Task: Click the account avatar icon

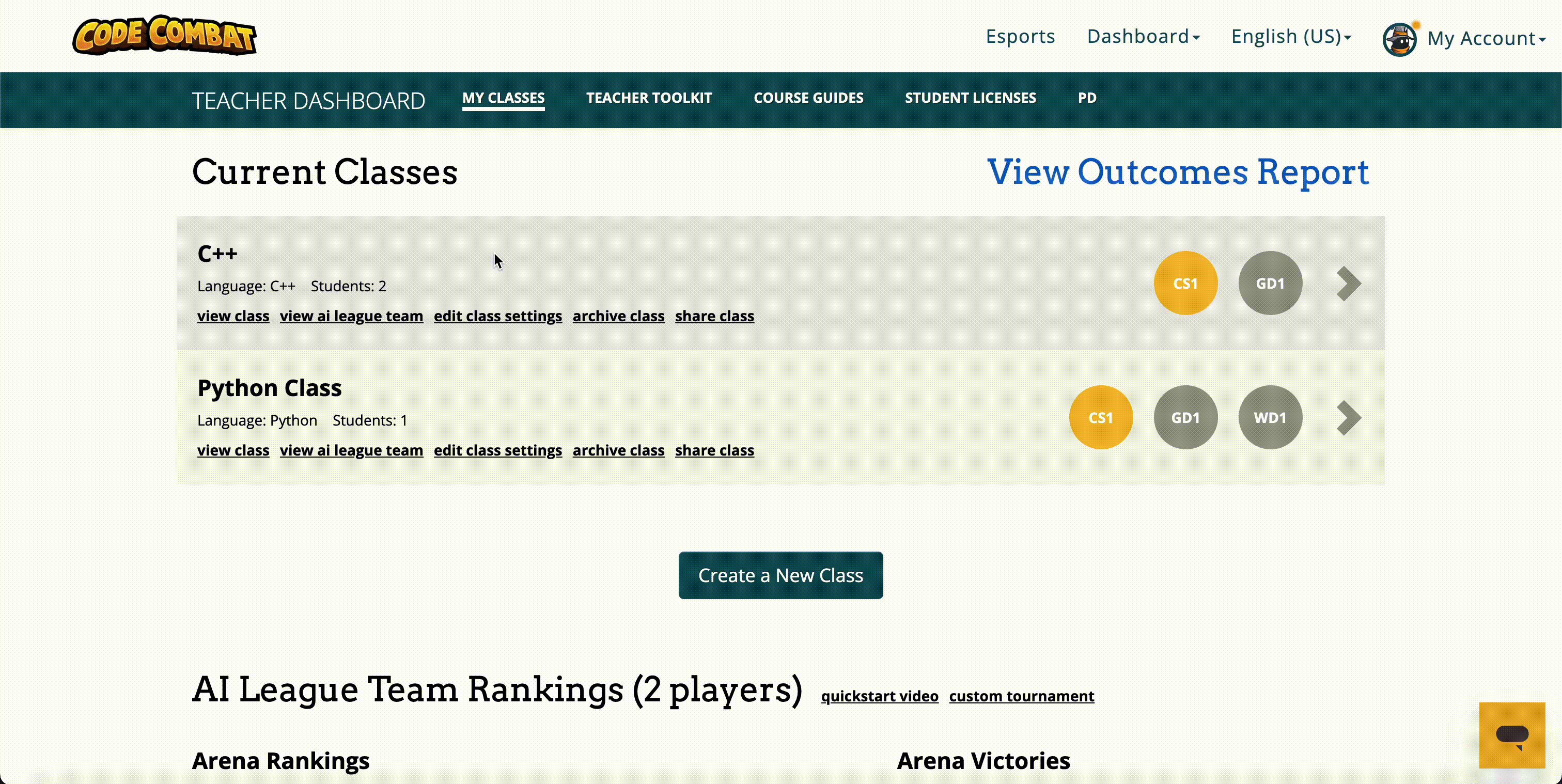Action: point(1399,39)
